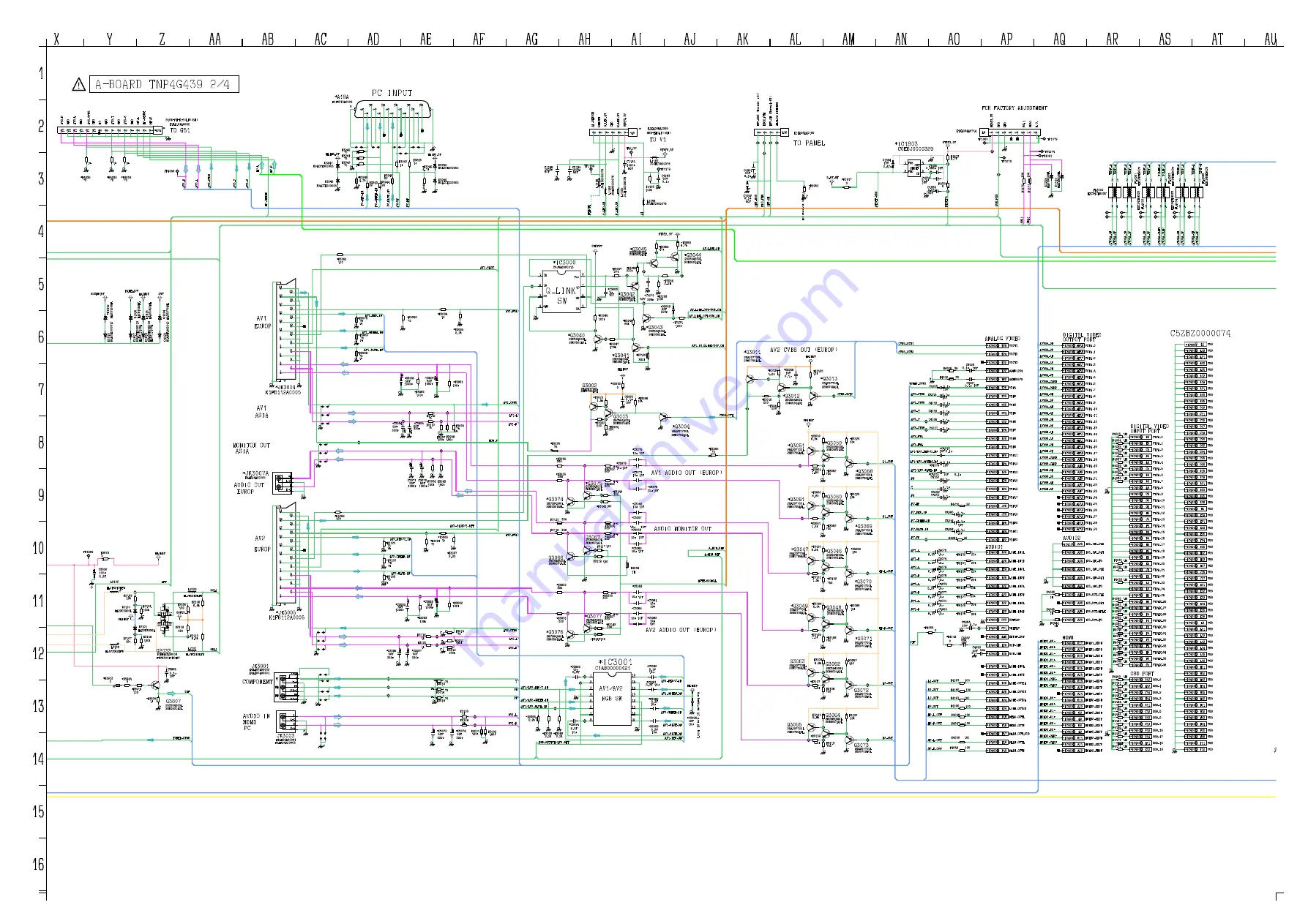The height and width of the screenshot is (924, 1308).
Task: Click the 'AUDIO OUT EUROP' label
Action: (x=249, y=488)
